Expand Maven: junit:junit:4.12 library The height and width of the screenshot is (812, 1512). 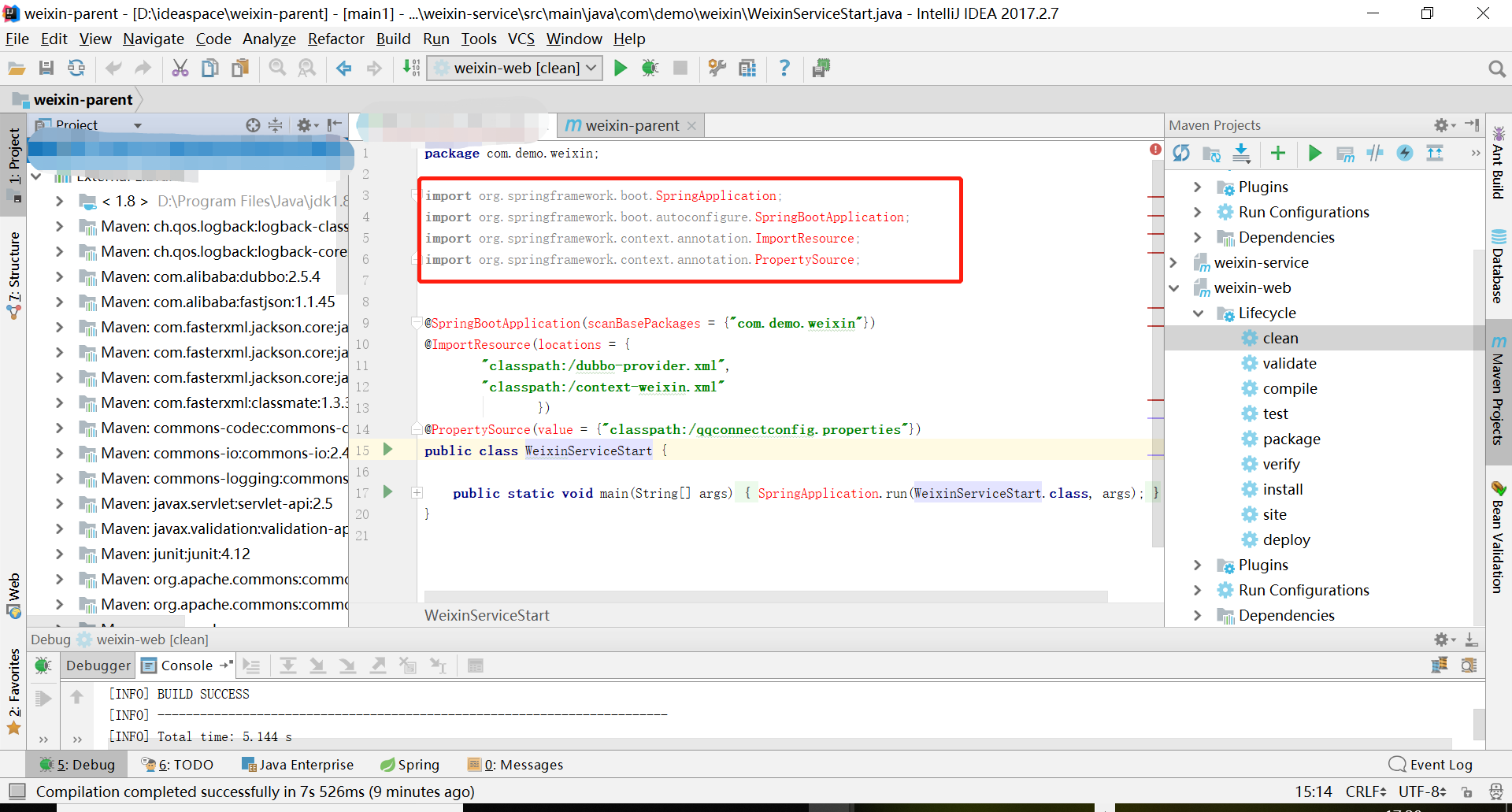(x=59, y=554)
